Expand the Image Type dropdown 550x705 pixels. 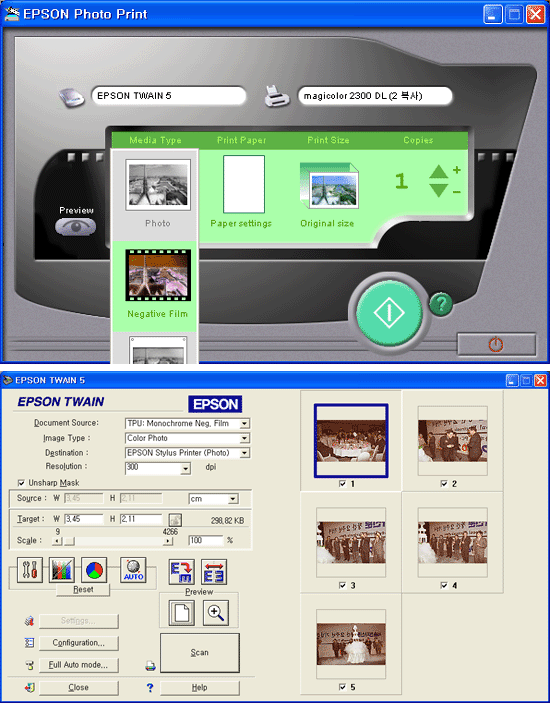point(244,438)
